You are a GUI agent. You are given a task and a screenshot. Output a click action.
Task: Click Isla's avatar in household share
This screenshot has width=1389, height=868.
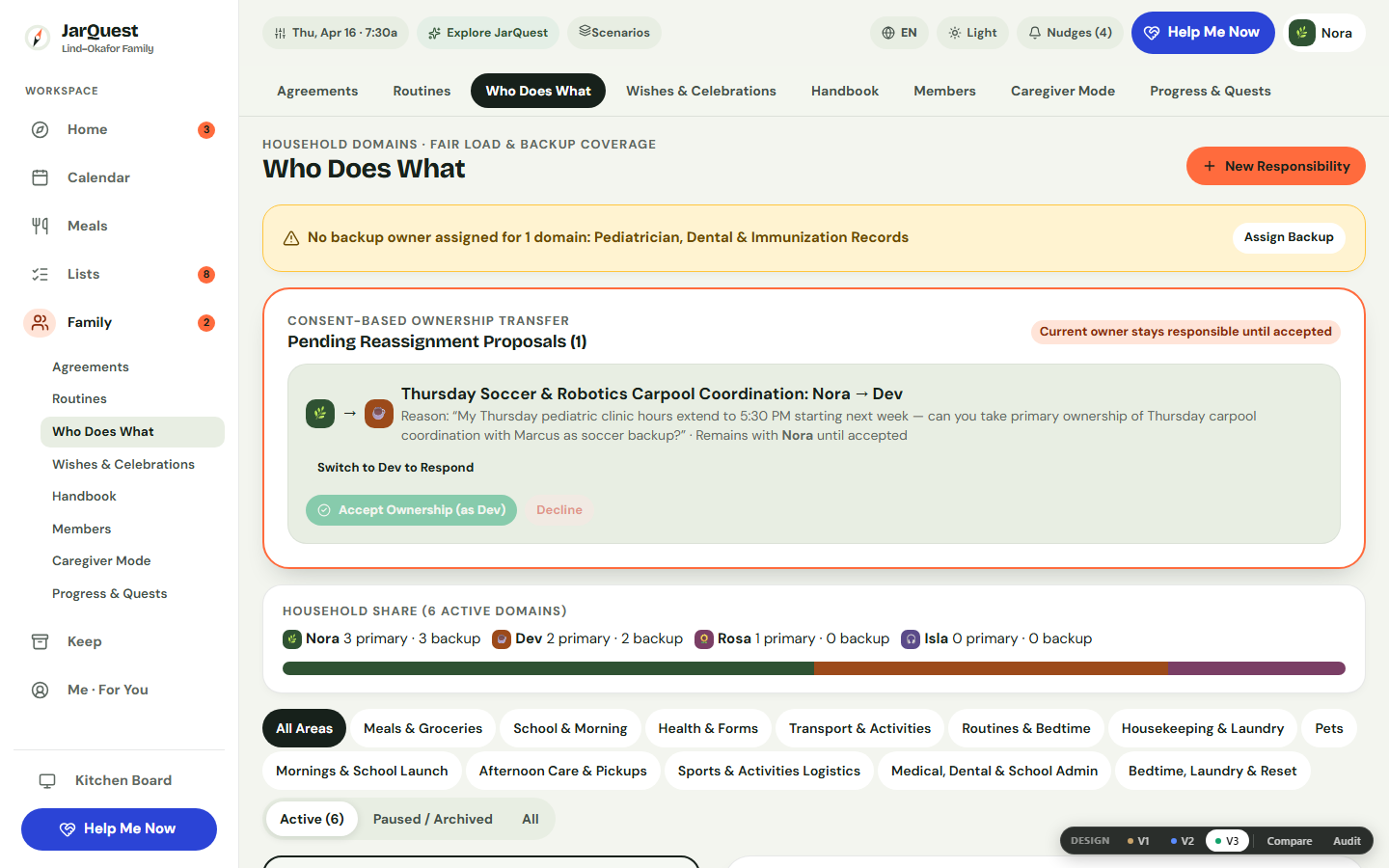911,638
